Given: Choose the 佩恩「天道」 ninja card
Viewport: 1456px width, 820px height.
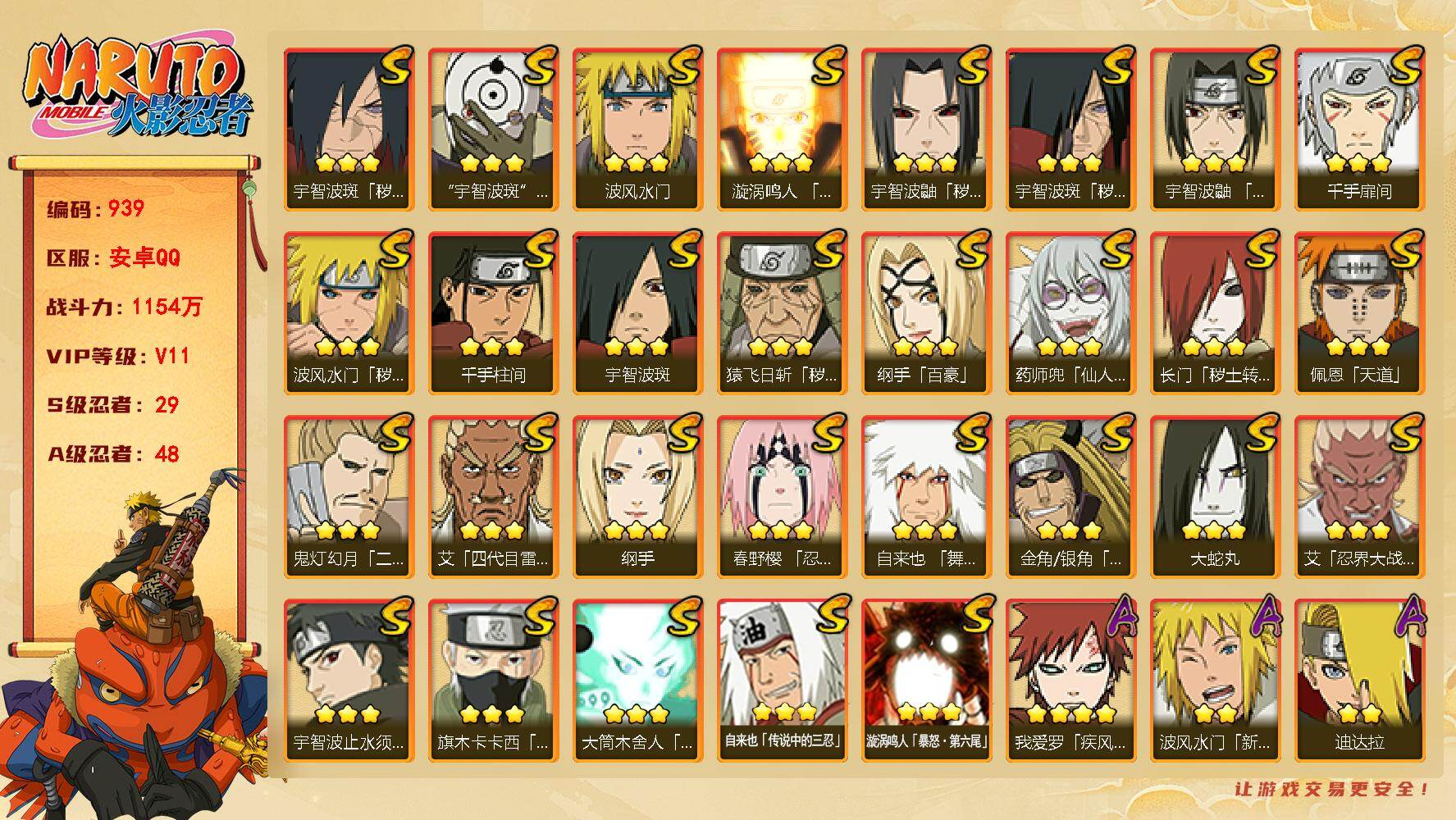Looking at the screenshot, I should (x=1359, y=313).
